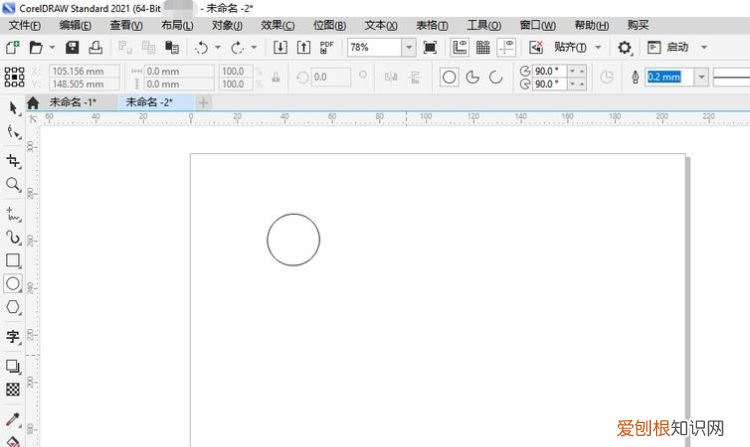
Task: Click the Export to PDF icon
Action: 326,47
